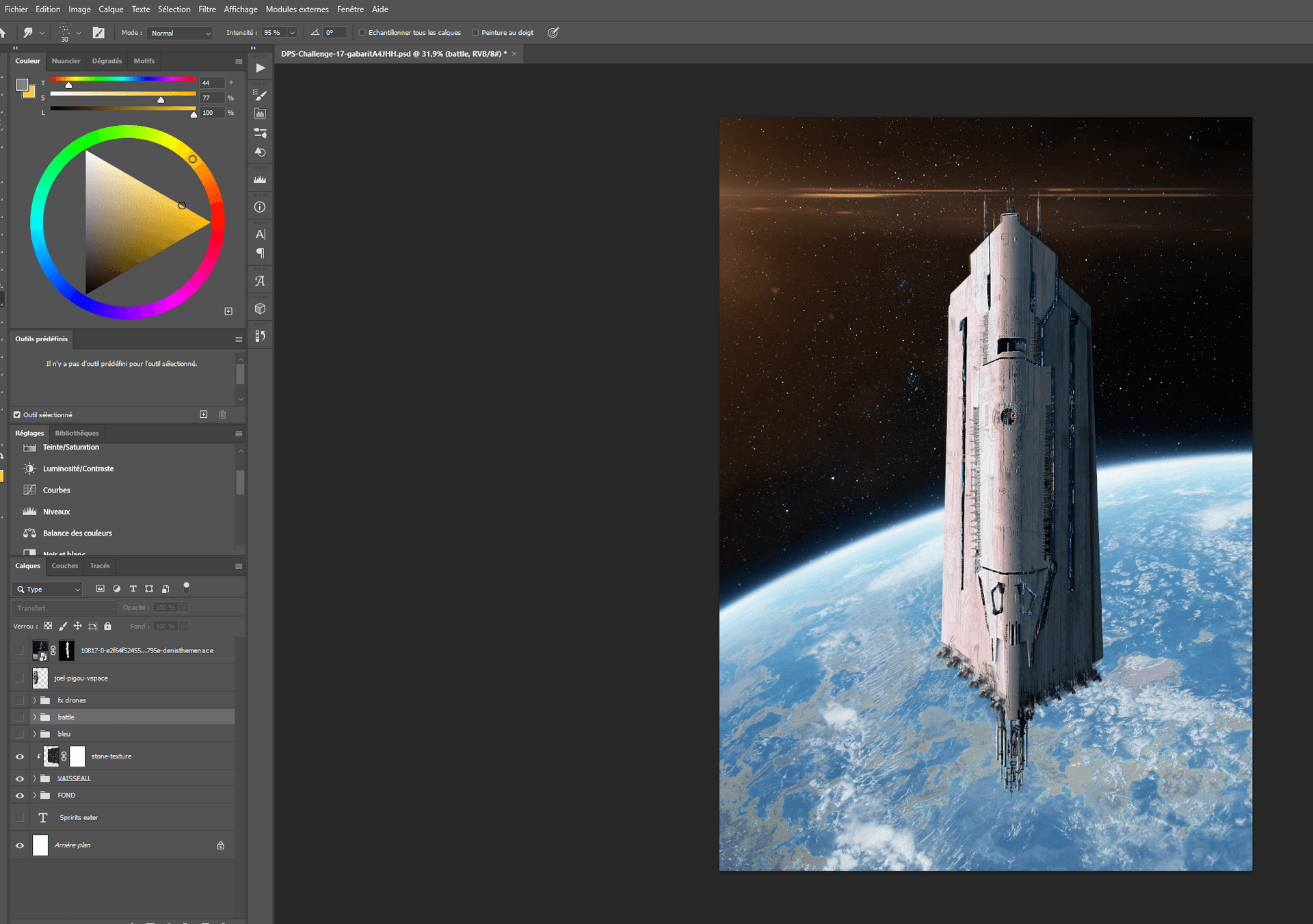Lock transparent pixels icon
This screenshot has height=924, width=1313.
click(x=48, y=626)
